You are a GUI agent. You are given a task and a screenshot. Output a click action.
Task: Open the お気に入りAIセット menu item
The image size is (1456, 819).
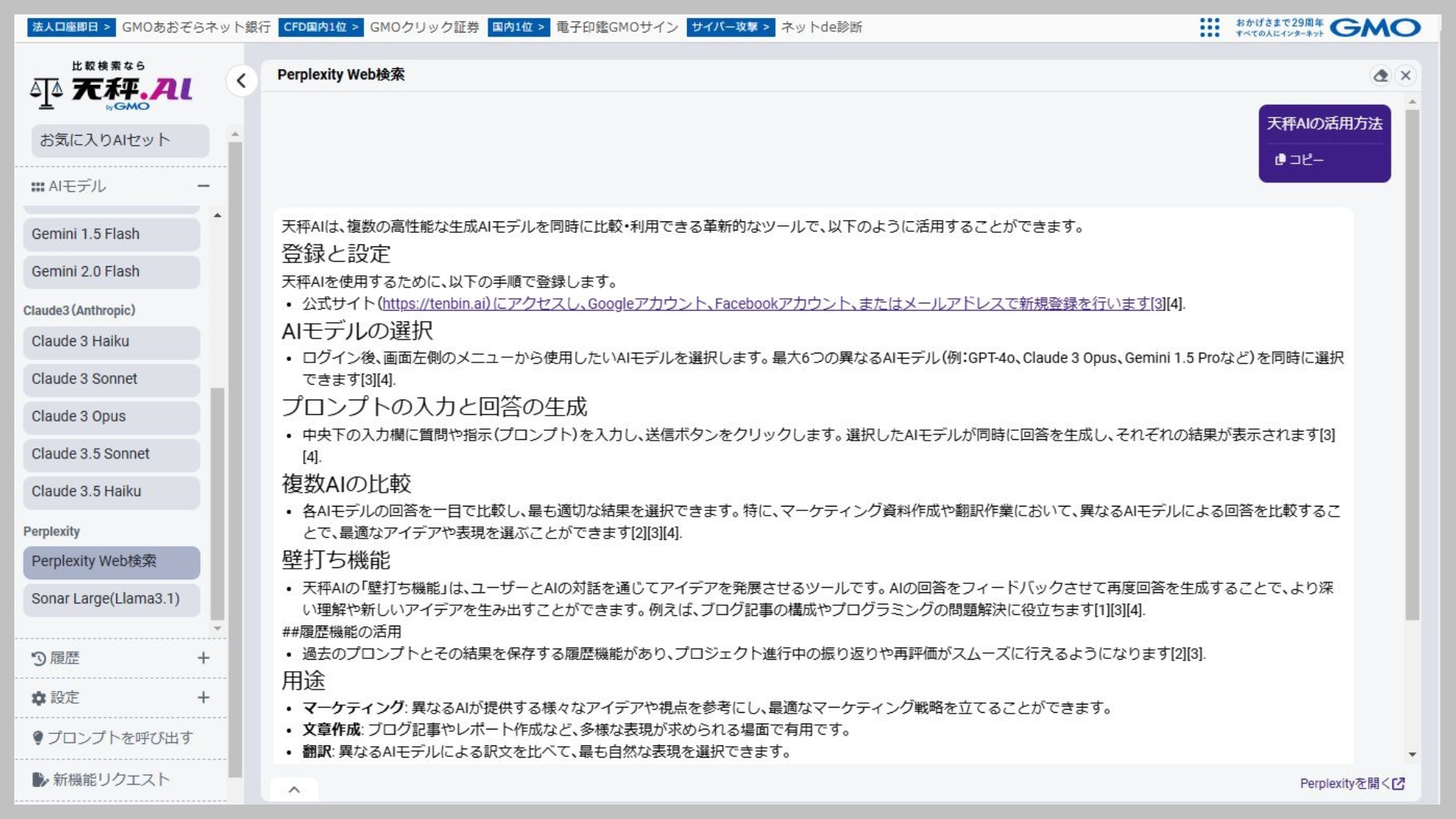tap(119, 140)
